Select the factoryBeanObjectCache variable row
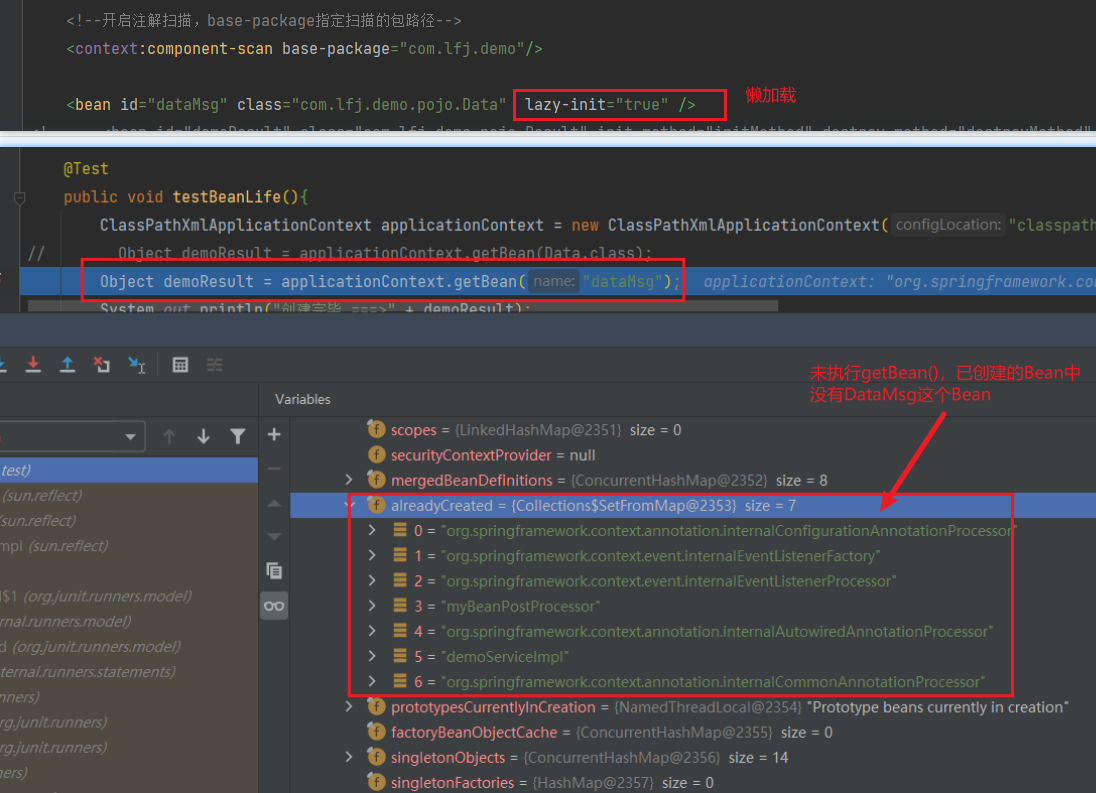The height and width of the screenshot is (793, 1096). pyautogui.click(x=474, y=732)
